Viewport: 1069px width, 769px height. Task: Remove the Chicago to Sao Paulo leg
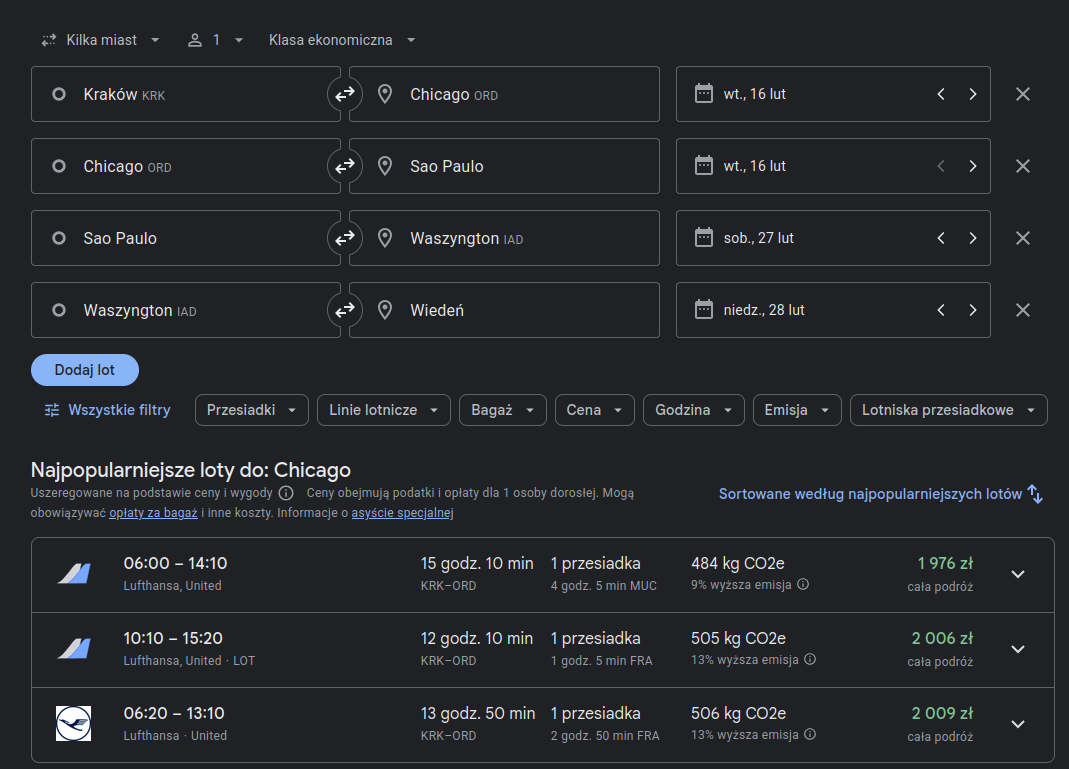(x=1023, y=166)
